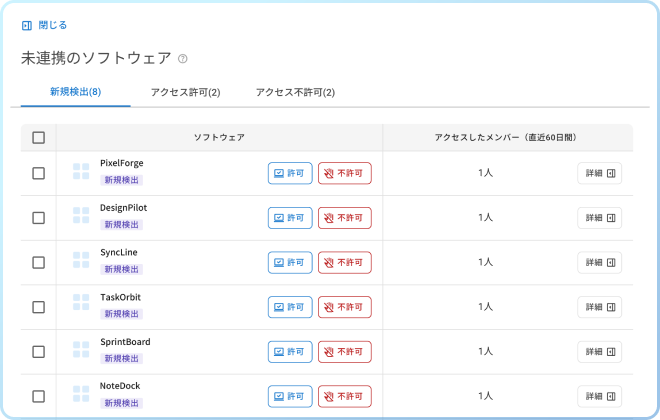Click the 新規検出 tag under SyncLine
The height and width of the screenshot is (420, 660).
coord(122,270)
